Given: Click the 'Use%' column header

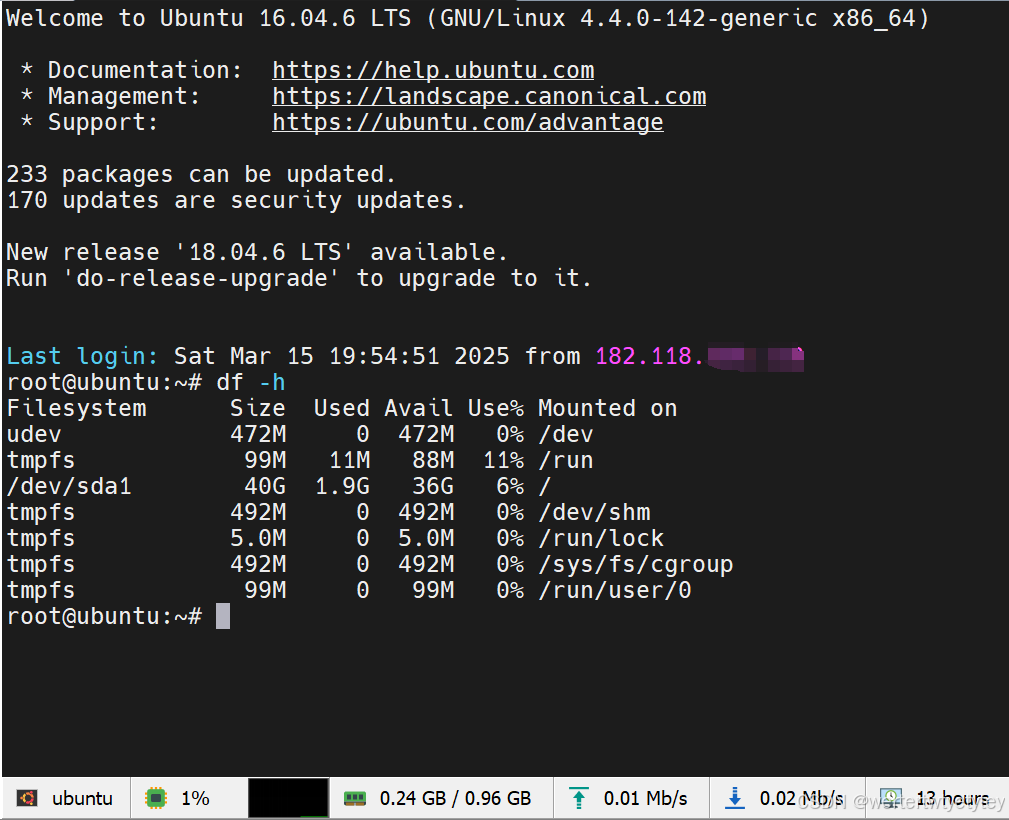Looking at the screenshot, I should (495, 408).
